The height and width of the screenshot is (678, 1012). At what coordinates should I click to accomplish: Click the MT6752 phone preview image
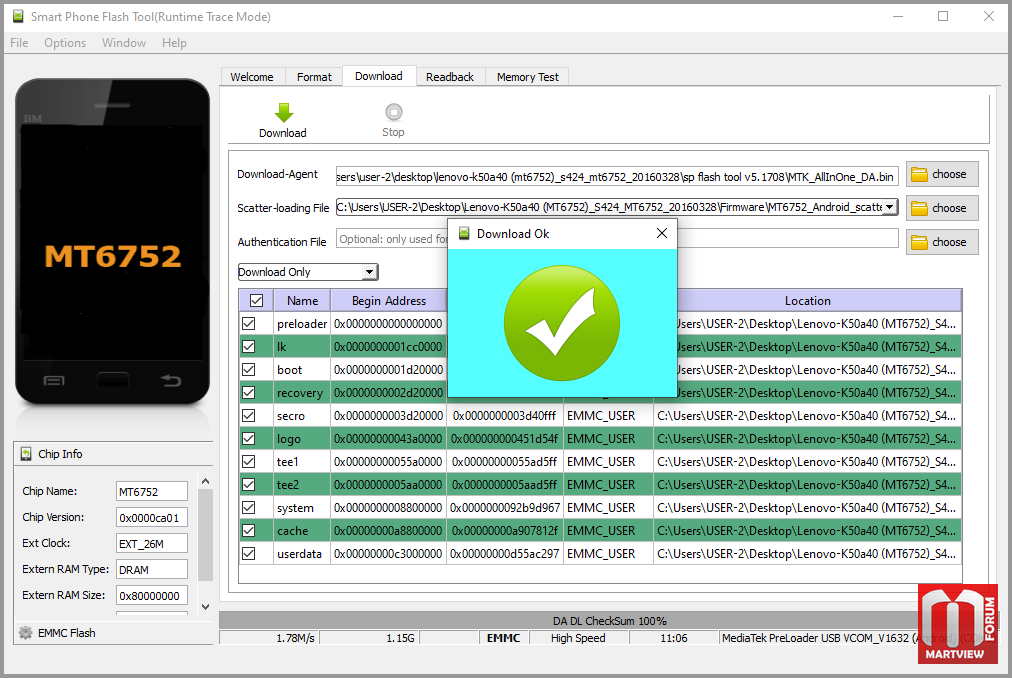pyautogui.click(x=113, y=241)
